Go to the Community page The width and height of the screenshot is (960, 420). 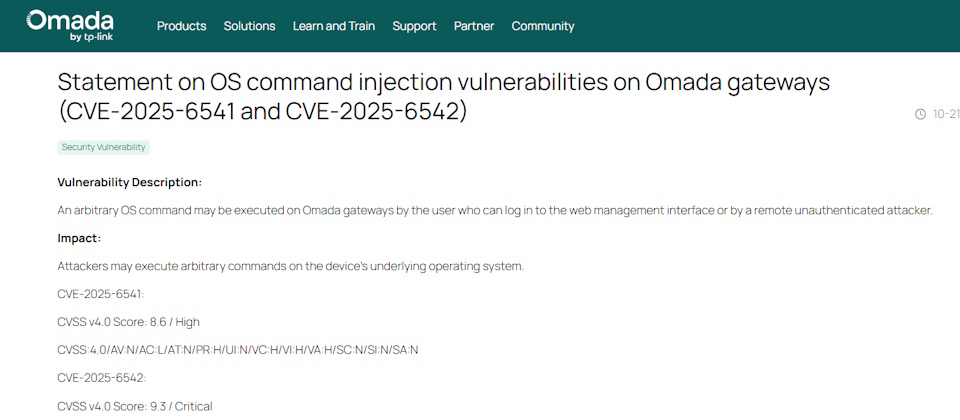[543, 26]
